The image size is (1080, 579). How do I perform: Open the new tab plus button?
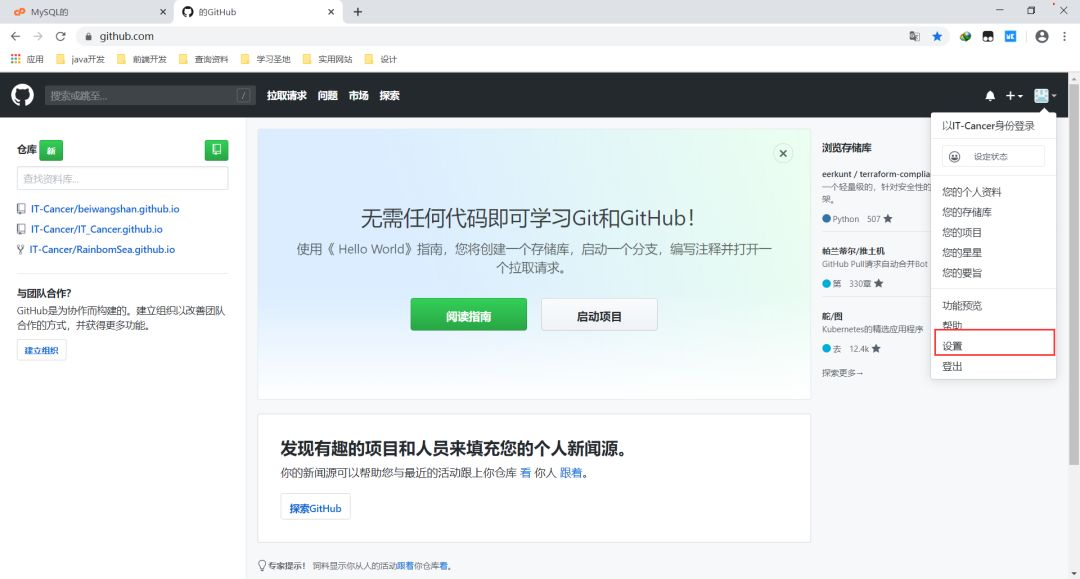pyautogui.click(x=357, y=12)
